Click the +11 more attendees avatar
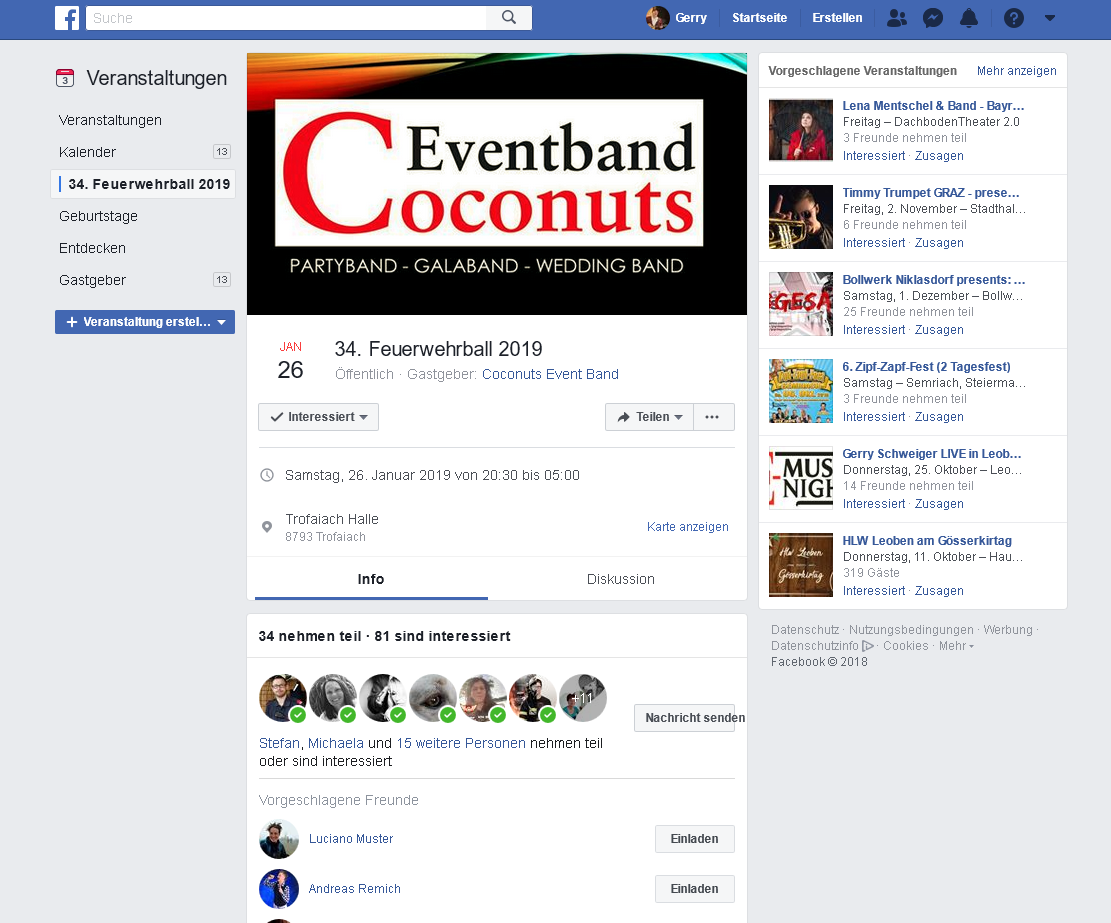Image resolution: width=1111 pixels, height=923 pixels. [582, 698]
